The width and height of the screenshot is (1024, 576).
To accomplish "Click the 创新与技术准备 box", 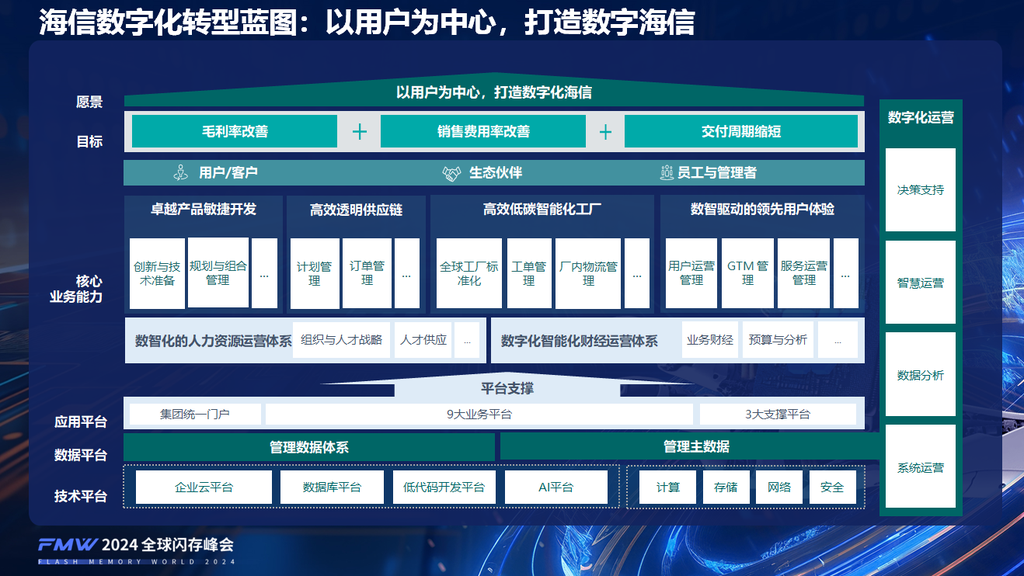I will click(x=157, y=273).
